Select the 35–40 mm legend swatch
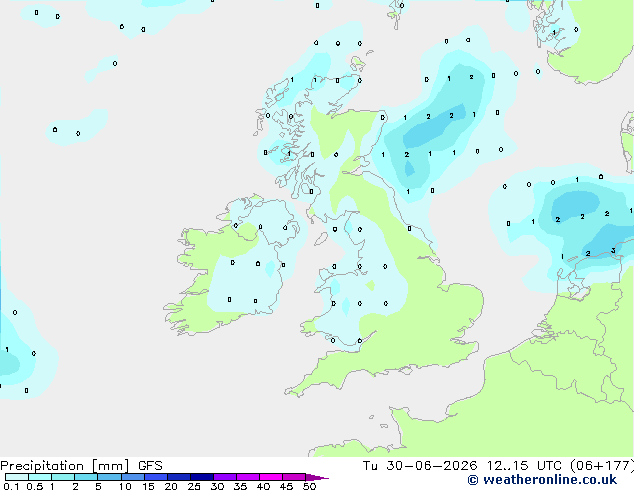This screenshot has height=490, width=634. pos(248,477)
